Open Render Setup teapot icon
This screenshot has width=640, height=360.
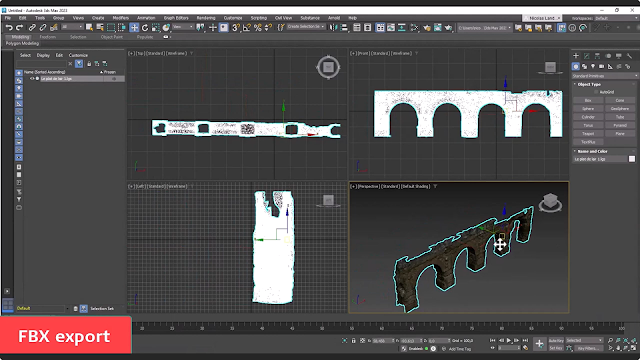click(427, 27)
